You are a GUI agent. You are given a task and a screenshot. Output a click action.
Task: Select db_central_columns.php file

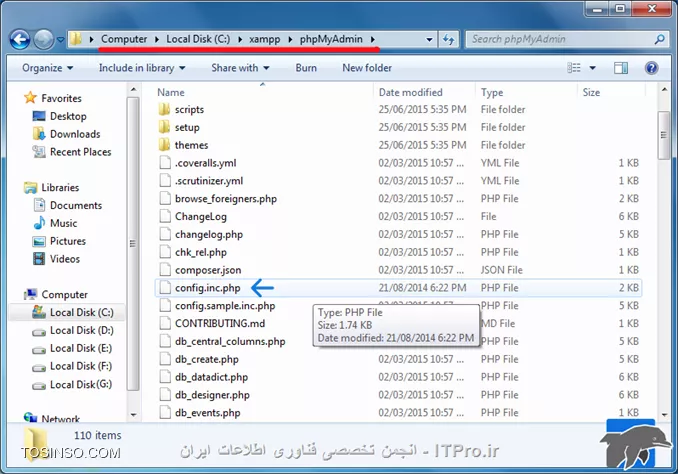click(230, 341)
